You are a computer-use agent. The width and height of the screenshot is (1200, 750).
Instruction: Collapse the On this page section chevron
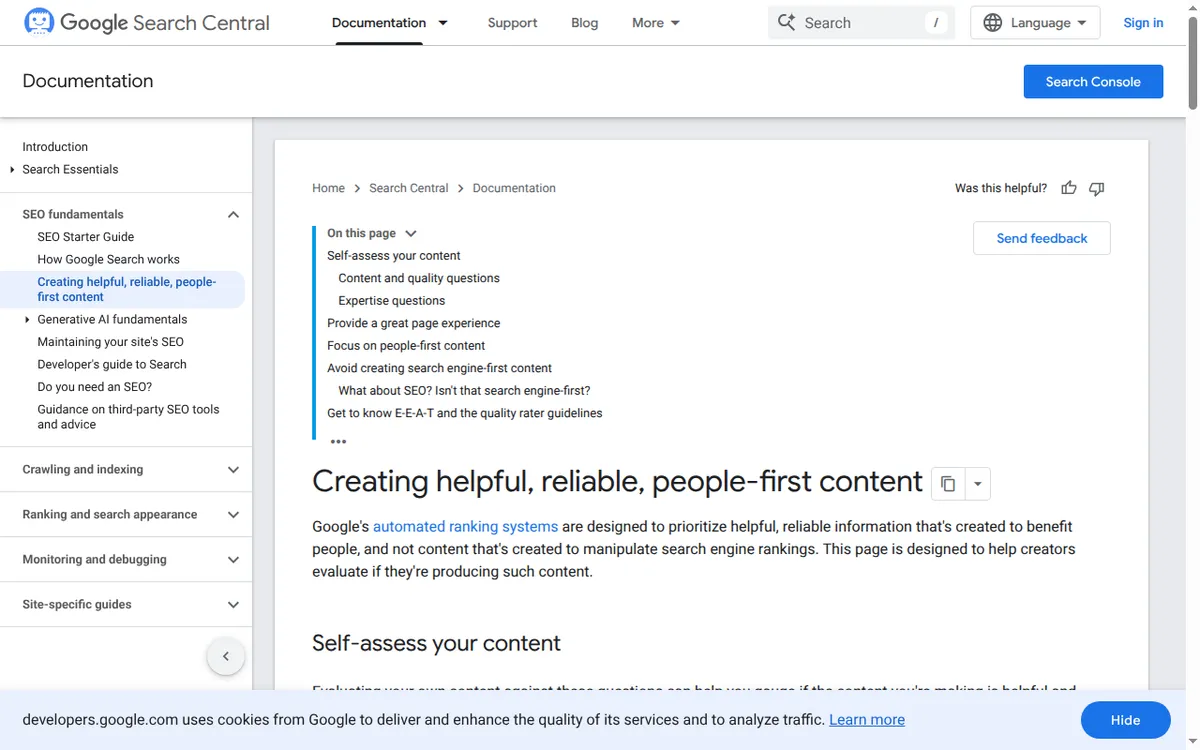411,233
